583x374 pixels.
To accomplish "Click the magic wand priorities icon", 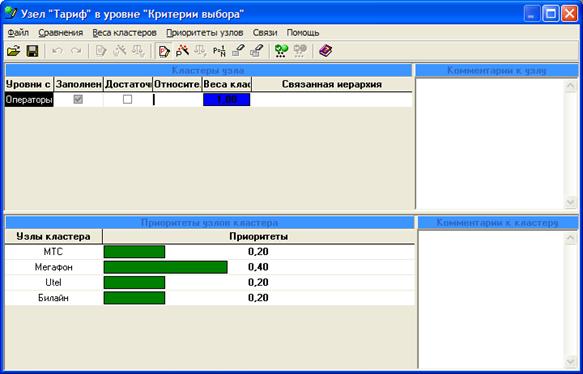I will (182, 51).
